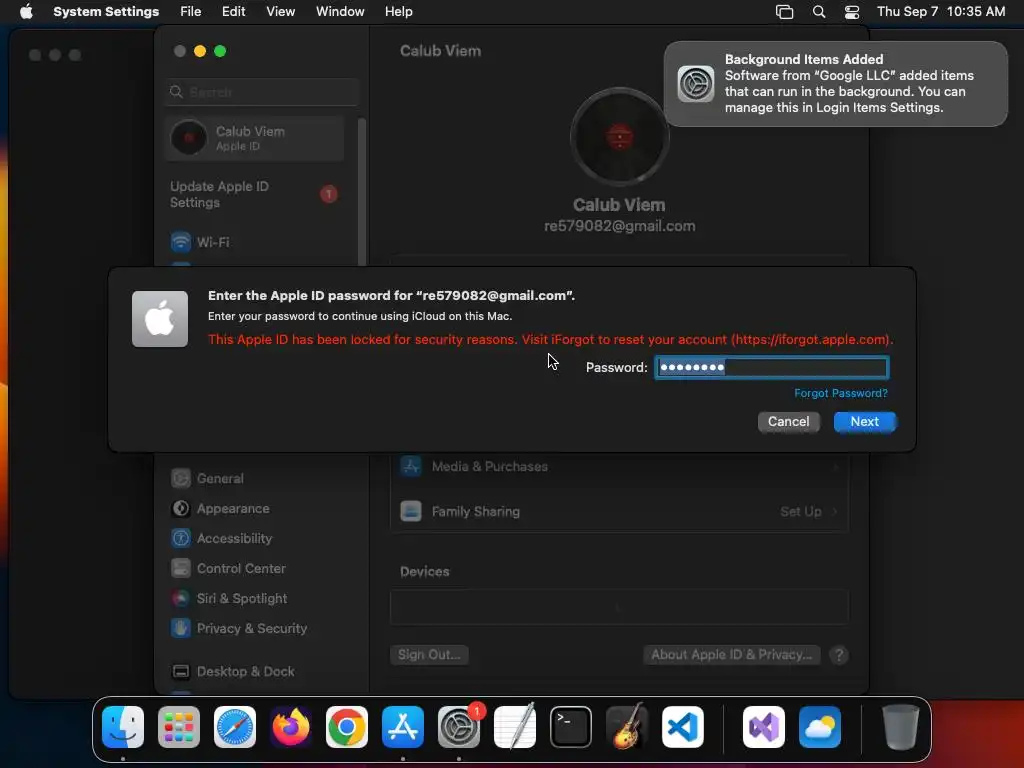Click the Calub Viem profile picture
Image resolution: width=1024 pixels, height=768 pixels.
coord(619,137)
